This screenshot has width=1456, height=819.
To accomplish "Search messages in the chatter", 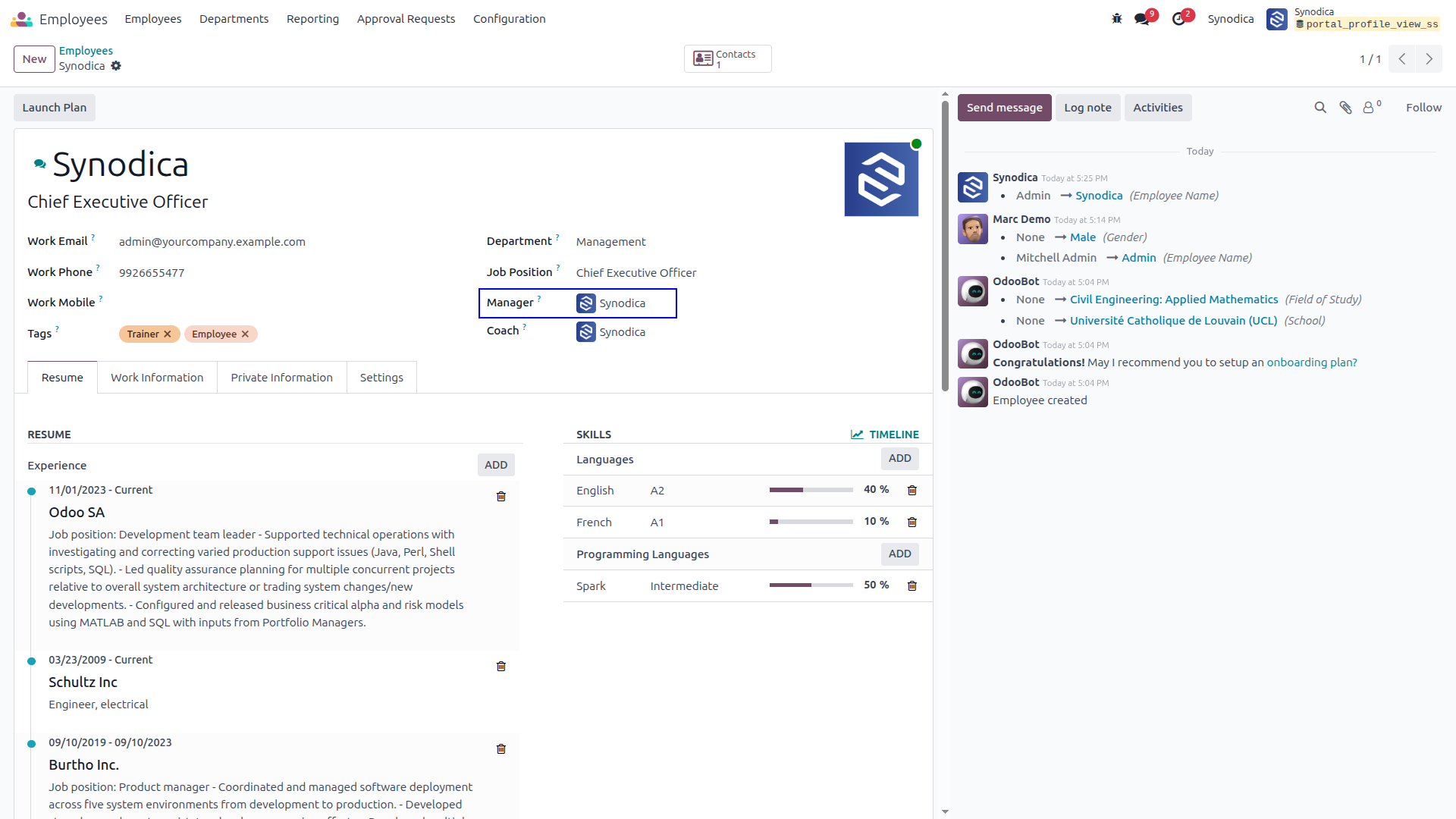I will tap(1320, 108).
